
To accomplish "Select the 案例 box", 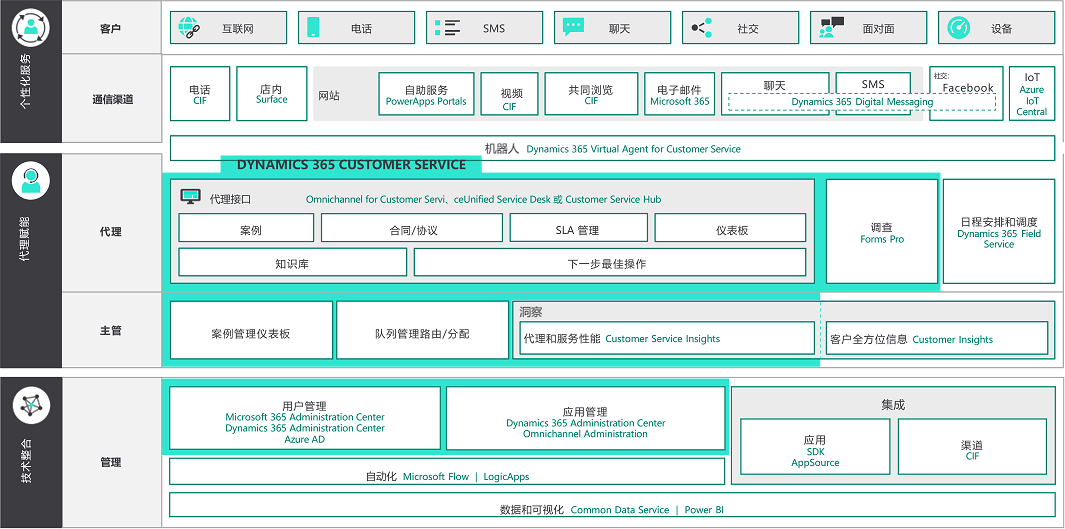I will [247, 227].
